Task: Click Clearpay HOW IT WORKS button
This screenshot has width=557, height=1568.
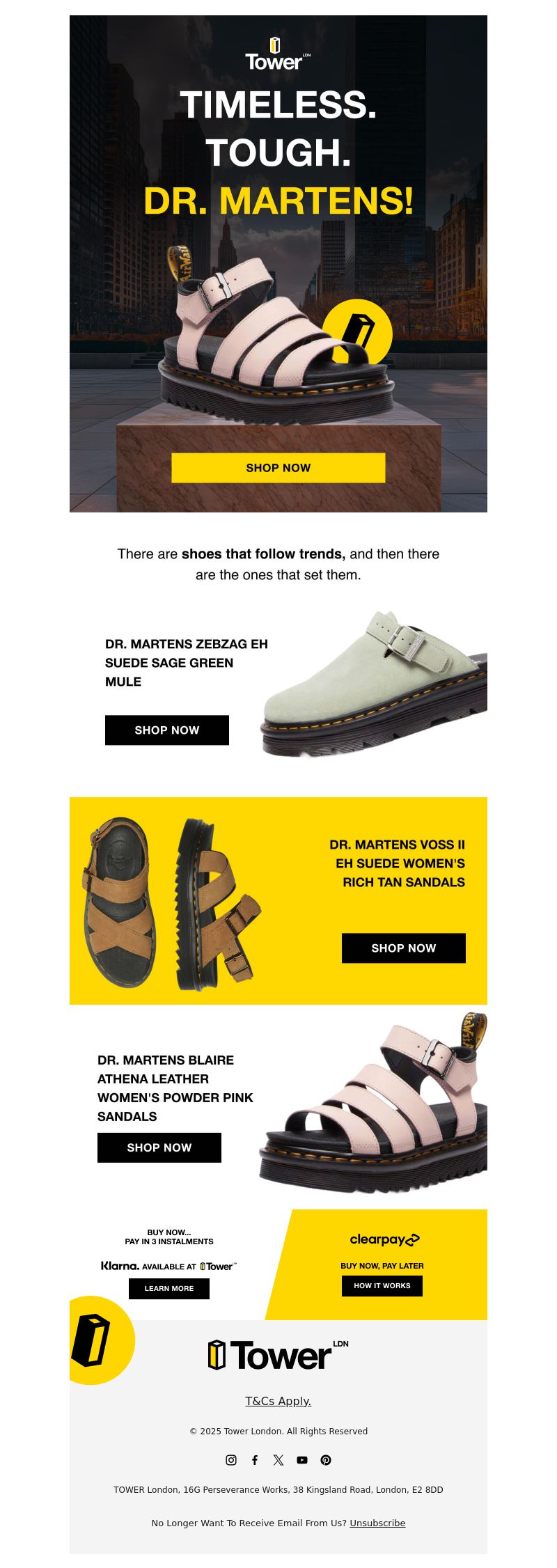Action: click(x=382, y=1286)
